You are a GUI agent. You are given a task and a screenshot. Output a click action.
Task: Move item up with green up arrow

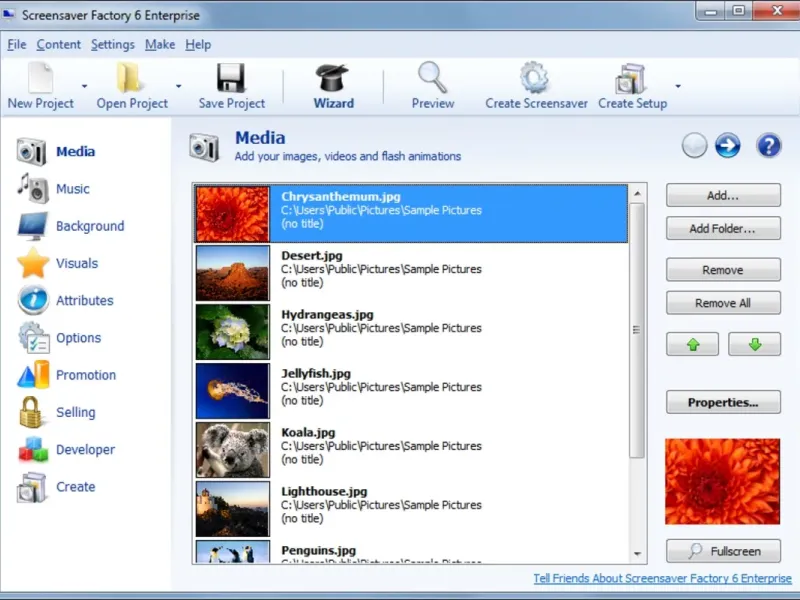[692, 344]
